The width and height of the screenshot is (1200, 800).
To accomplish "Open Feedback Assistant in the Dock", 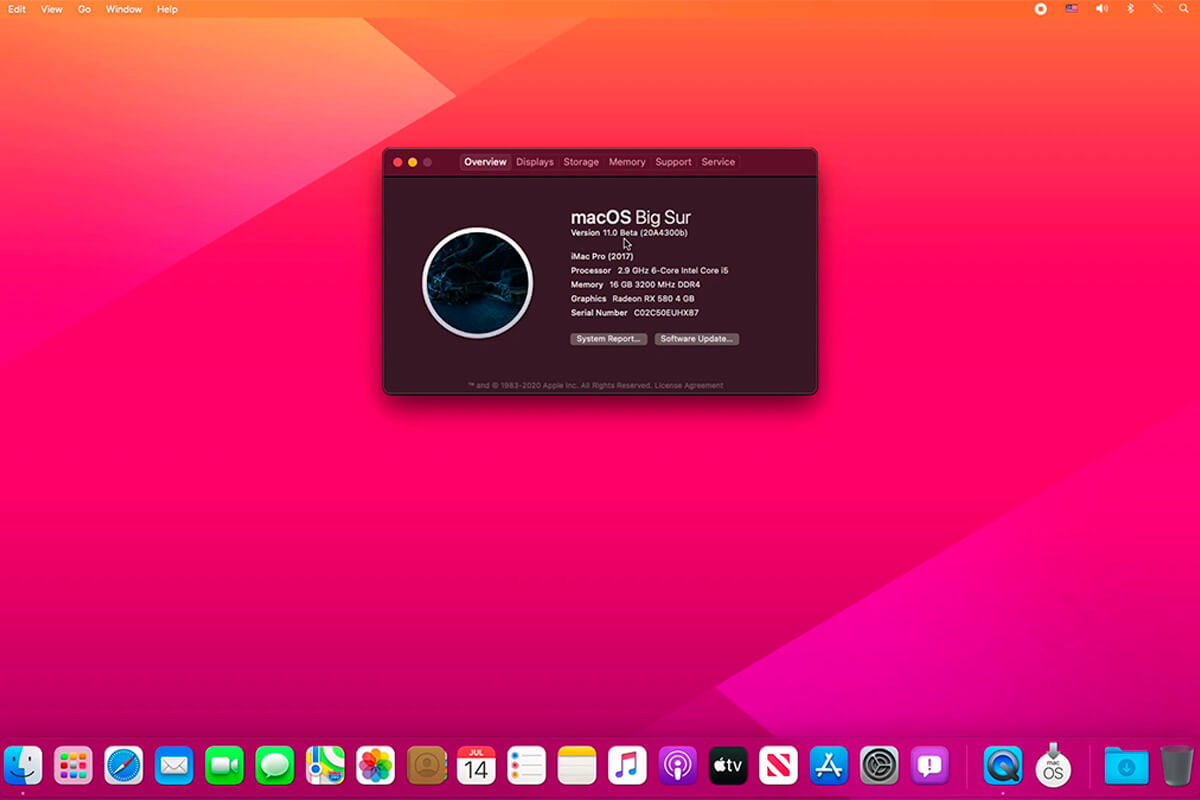I will [x=930, y=766].
